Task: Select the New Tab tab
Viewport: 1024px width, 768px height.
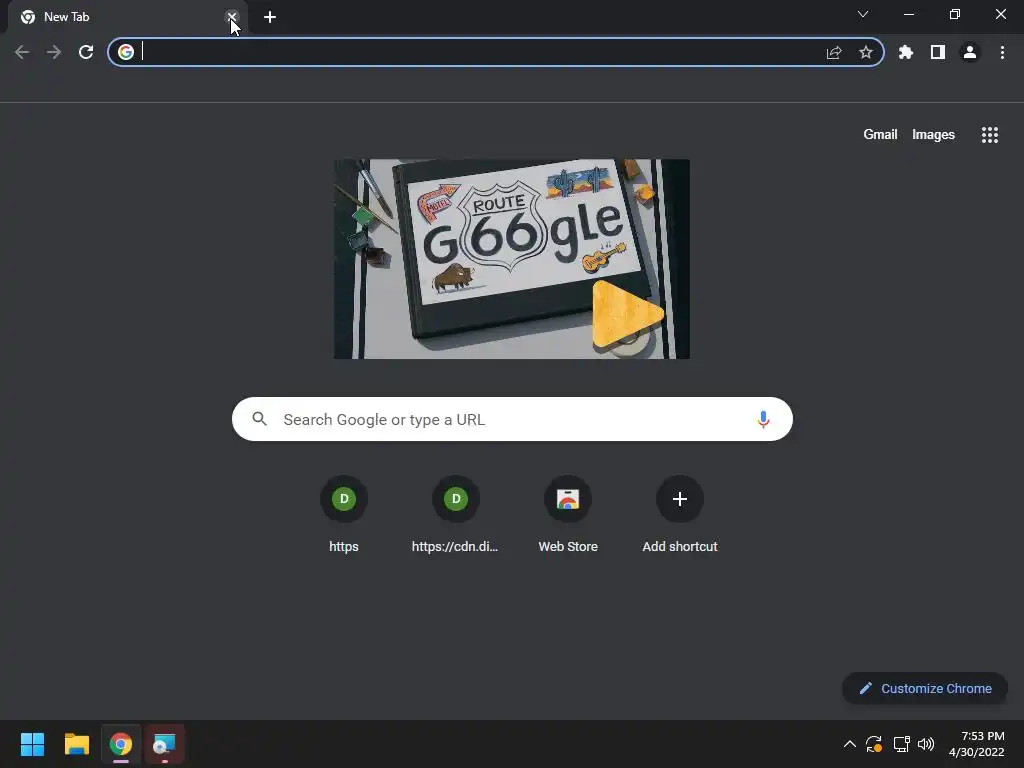Action: (x=127, y=17)
